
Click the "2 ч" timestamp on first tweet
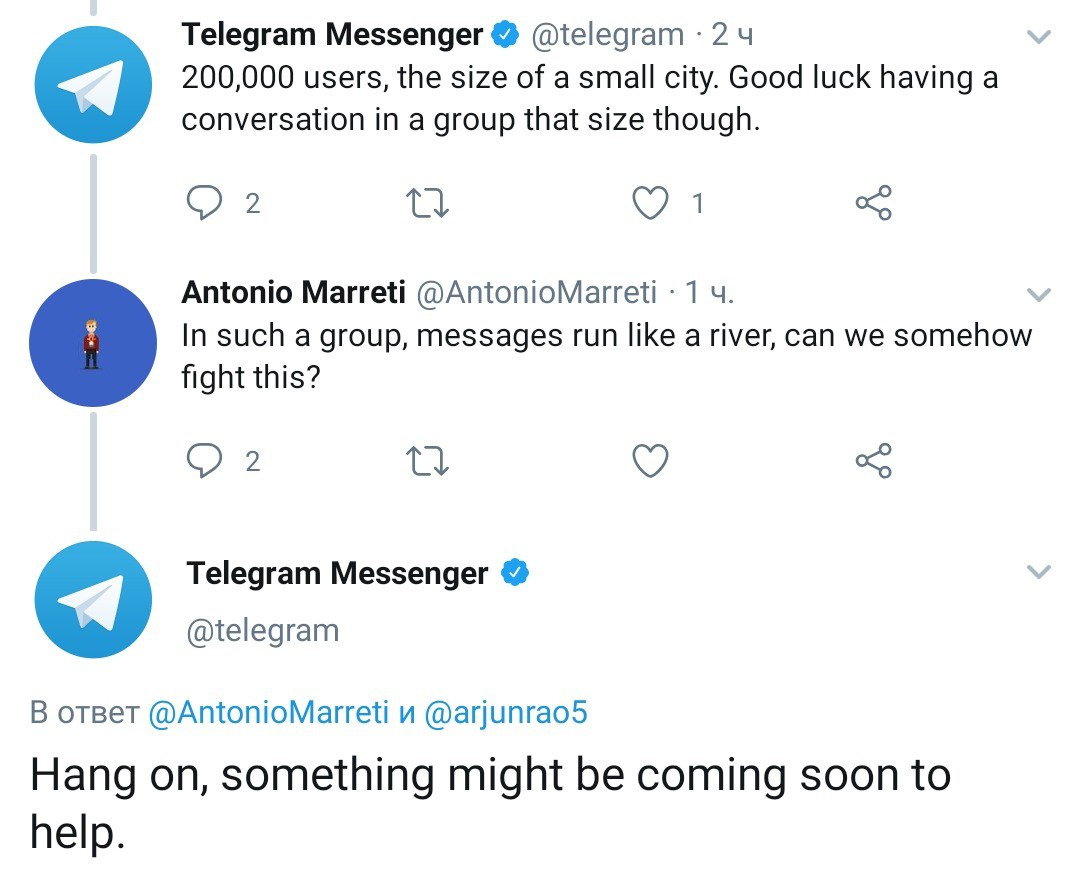[732, 36]
